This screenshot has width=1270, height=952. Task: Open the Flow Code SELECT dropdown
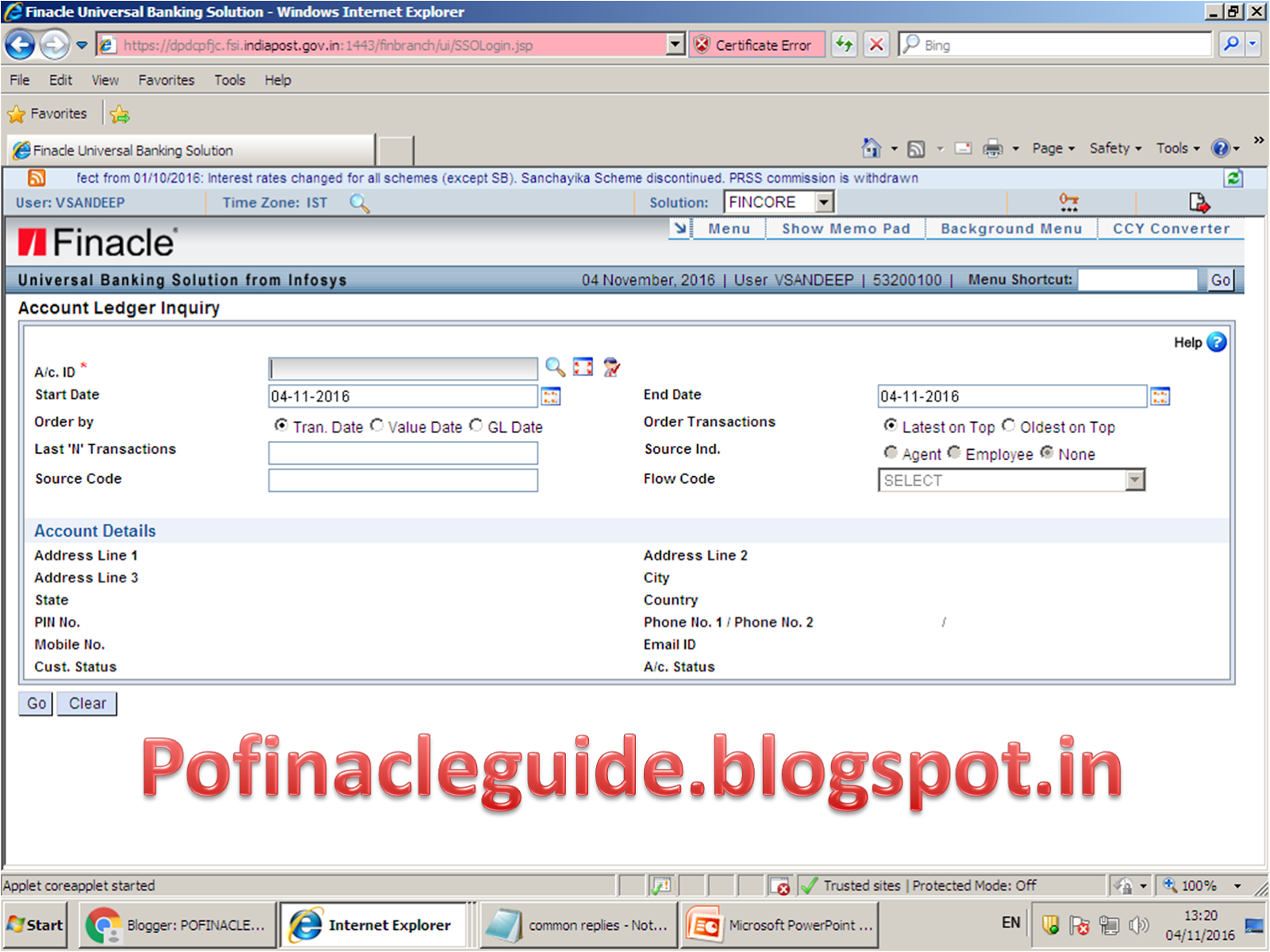pos(1133,480)
